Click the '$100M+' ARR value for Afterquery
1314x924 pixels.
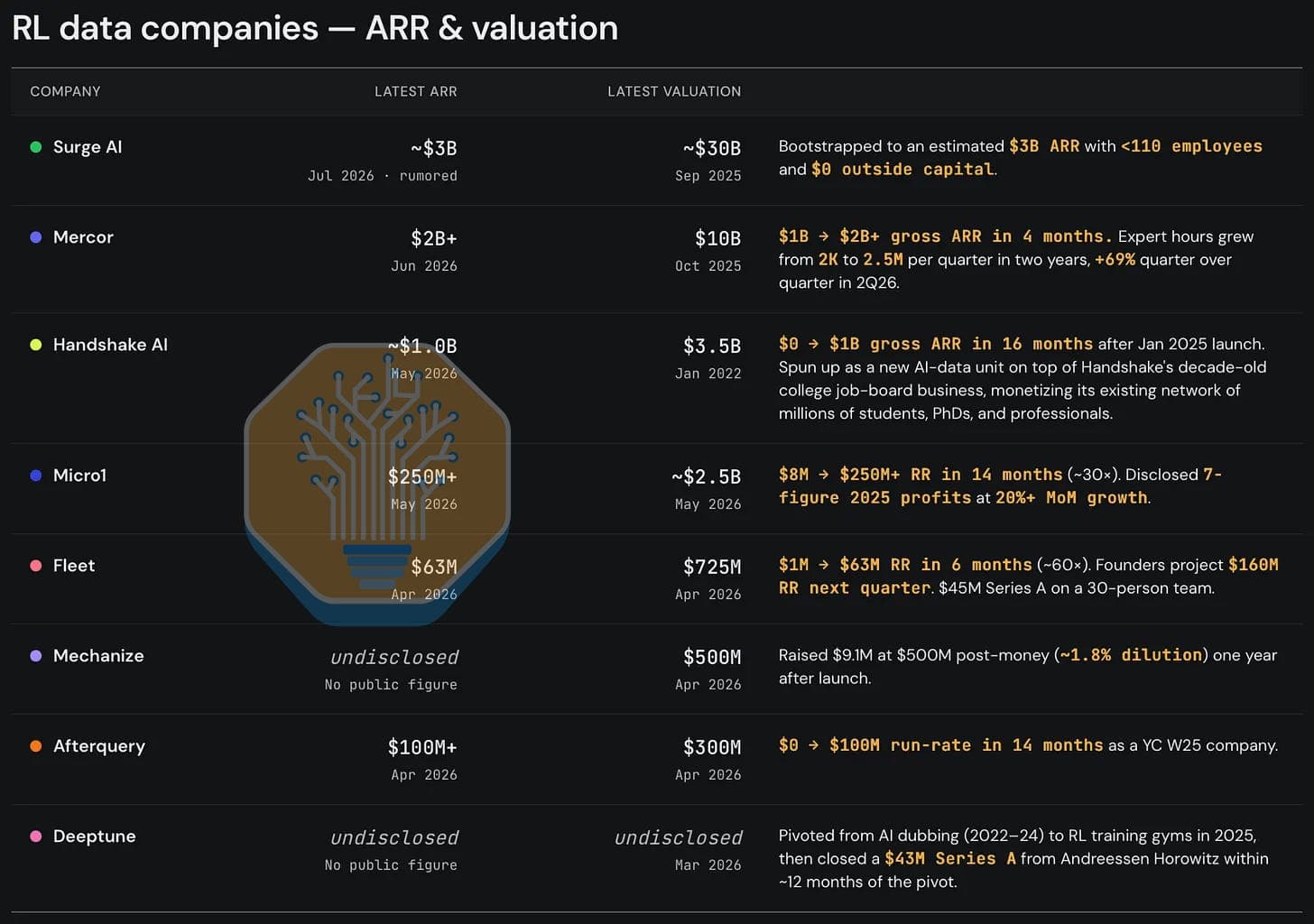click(422, 747)
